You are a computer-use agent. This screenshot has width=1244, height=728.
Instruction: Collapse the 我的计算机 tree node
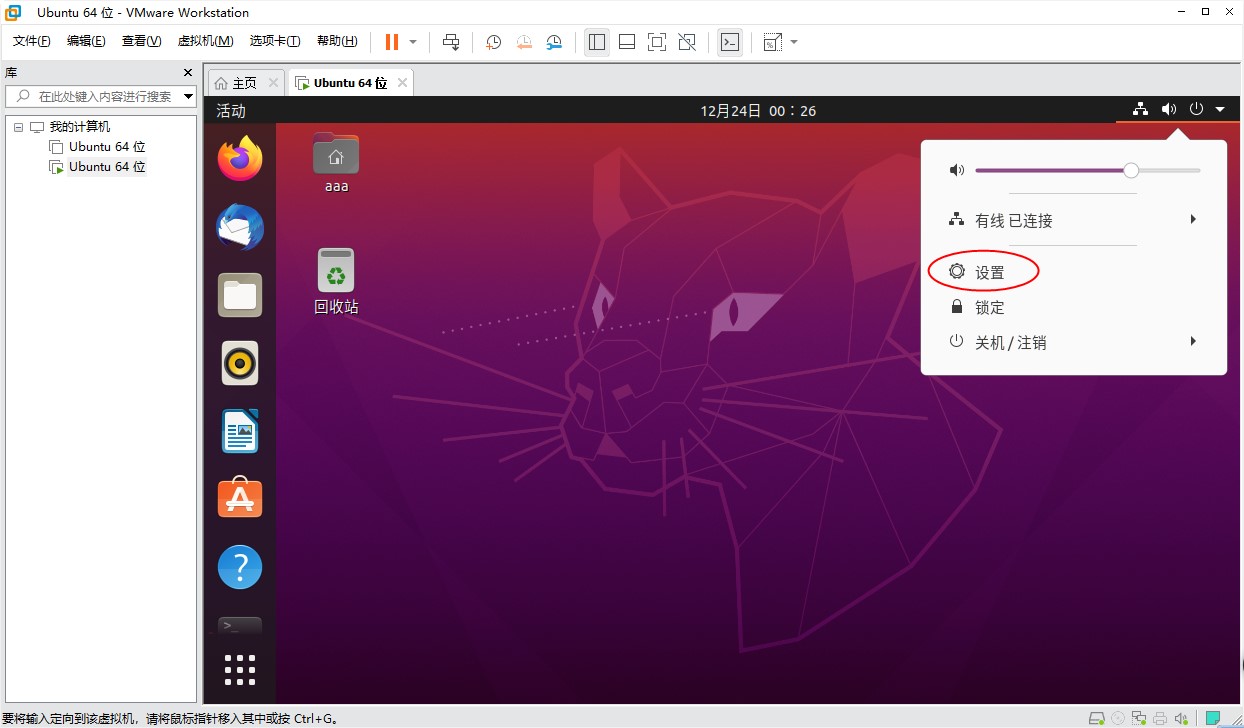click(x=17, y=125)
